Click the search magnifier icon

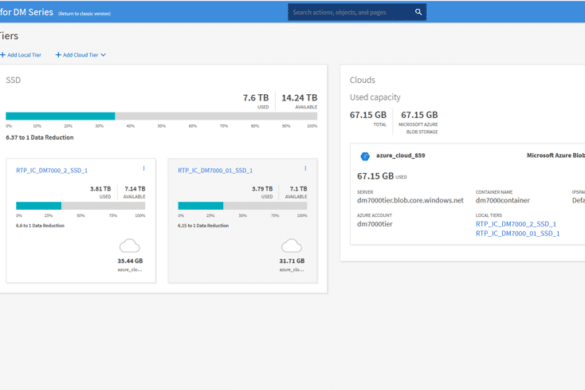click(418, 12)
